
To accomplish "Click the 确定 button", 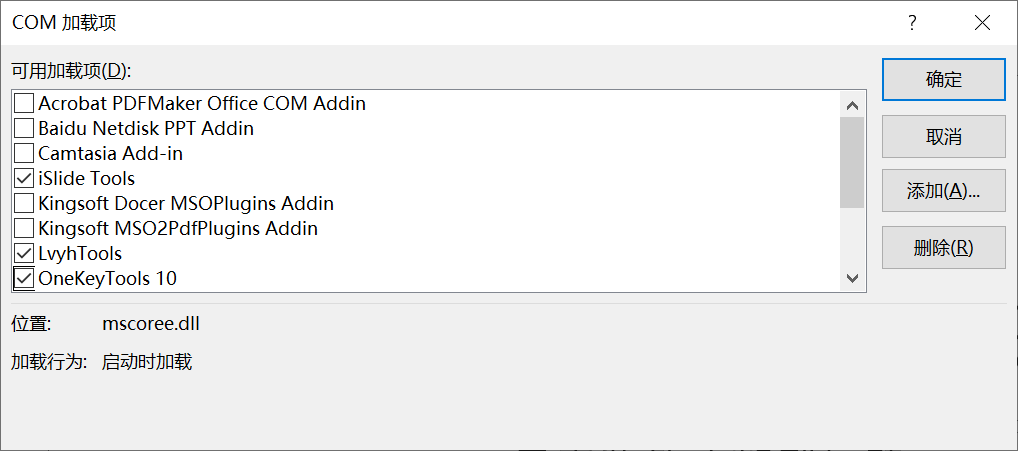I will click(943, 80).
